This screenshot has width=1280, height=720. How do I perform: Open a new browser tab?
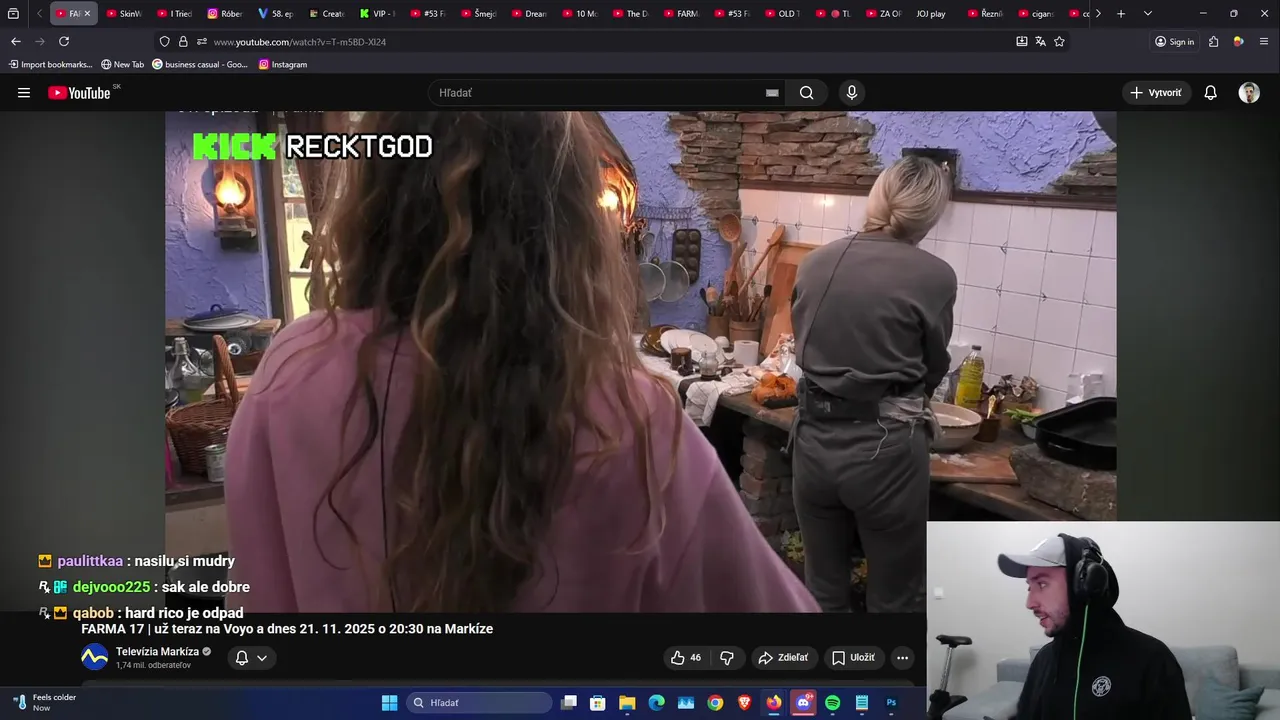coord(1121,13)
